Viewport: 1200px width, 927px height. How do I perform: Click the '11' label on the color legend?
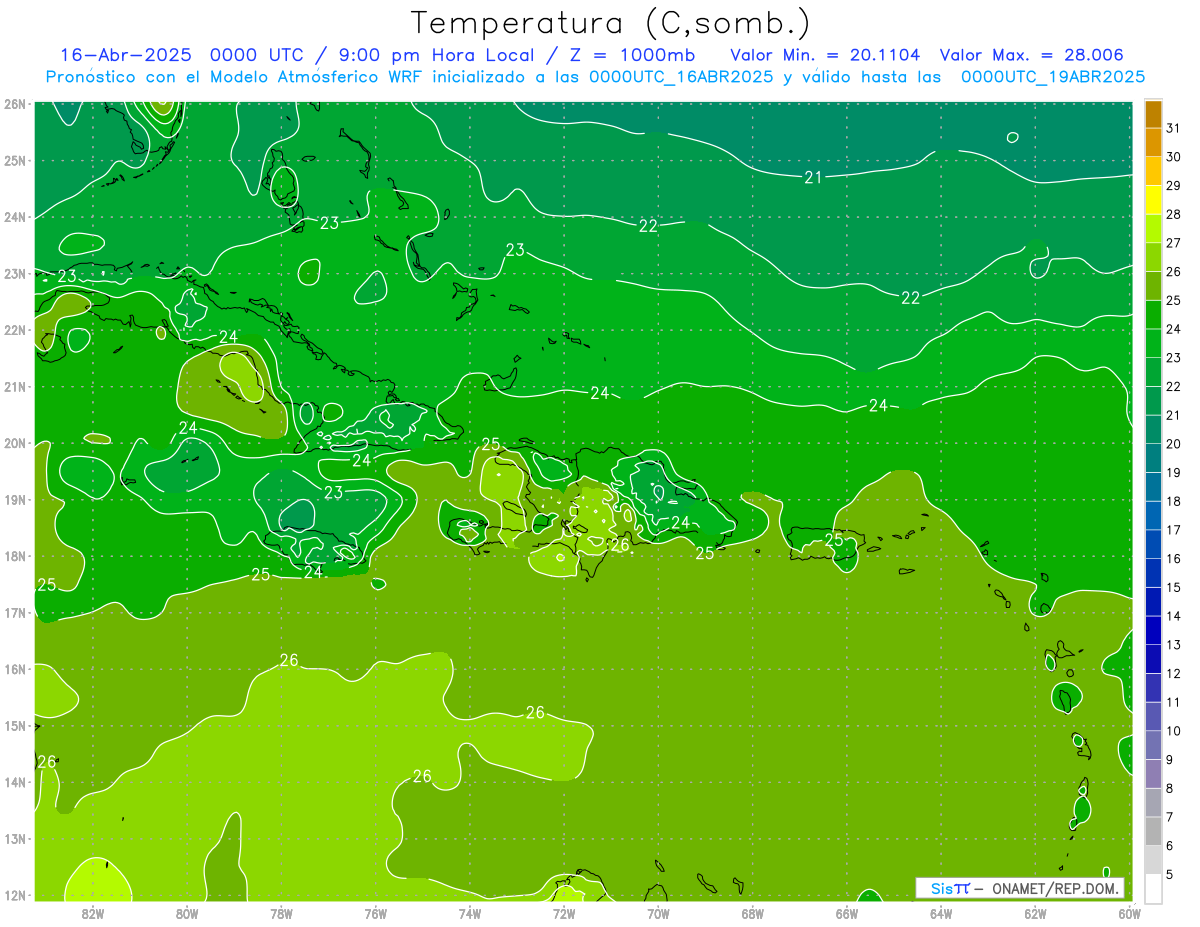1174,702
